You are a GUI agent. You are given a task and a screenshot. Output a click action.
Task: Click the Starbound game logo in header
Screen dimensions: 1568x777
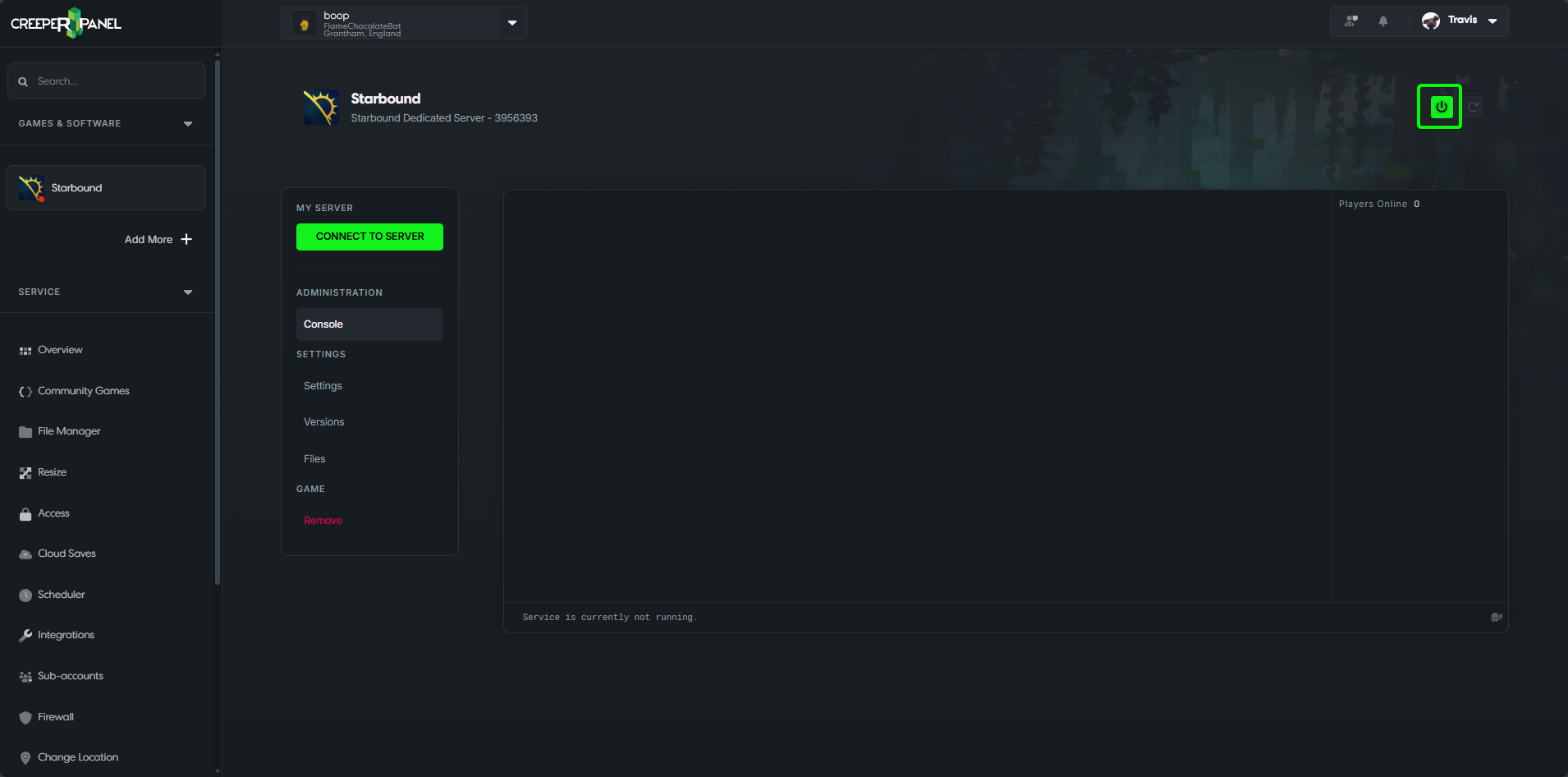(x=321, y=108)
